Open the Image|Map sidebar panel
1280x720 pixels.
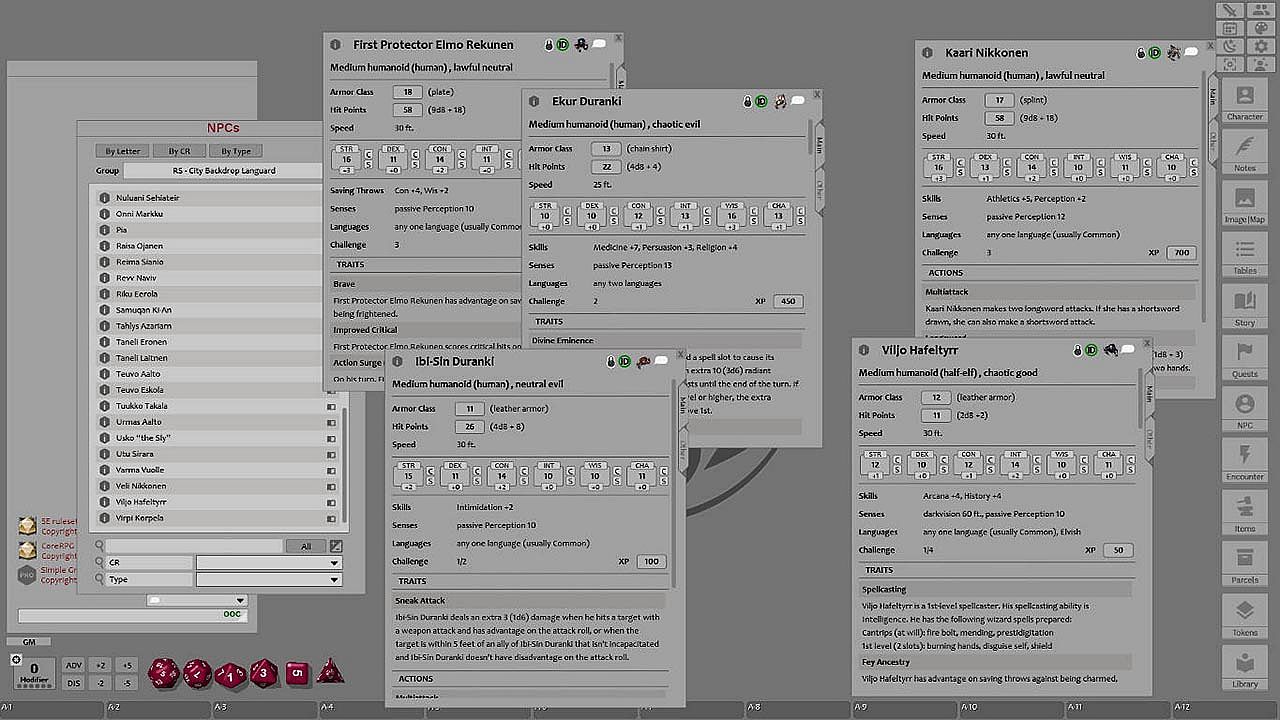tap(1245, 205)
